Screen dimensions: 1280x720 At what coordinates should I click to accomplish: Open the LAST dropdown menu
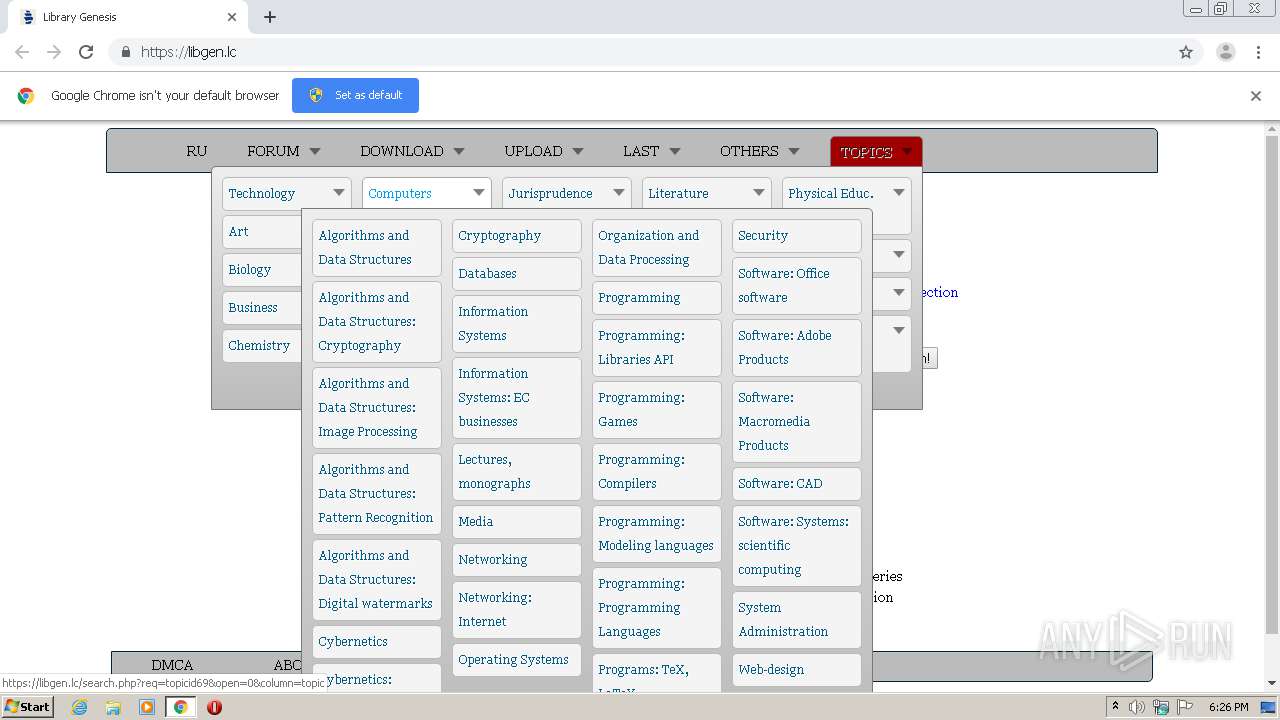pos(651,151)
